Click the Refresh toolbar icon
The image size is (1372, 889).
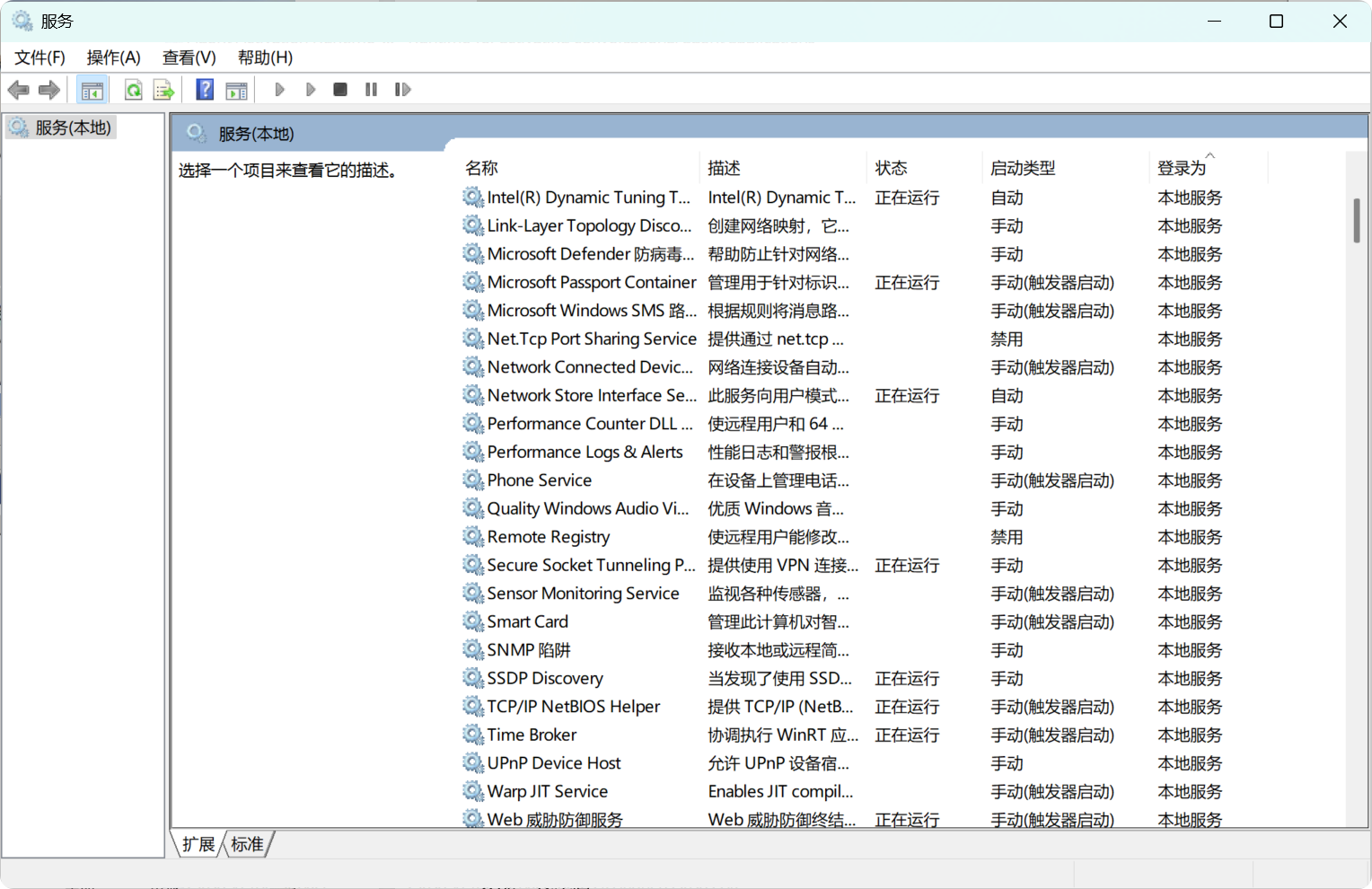pos(133,90)
